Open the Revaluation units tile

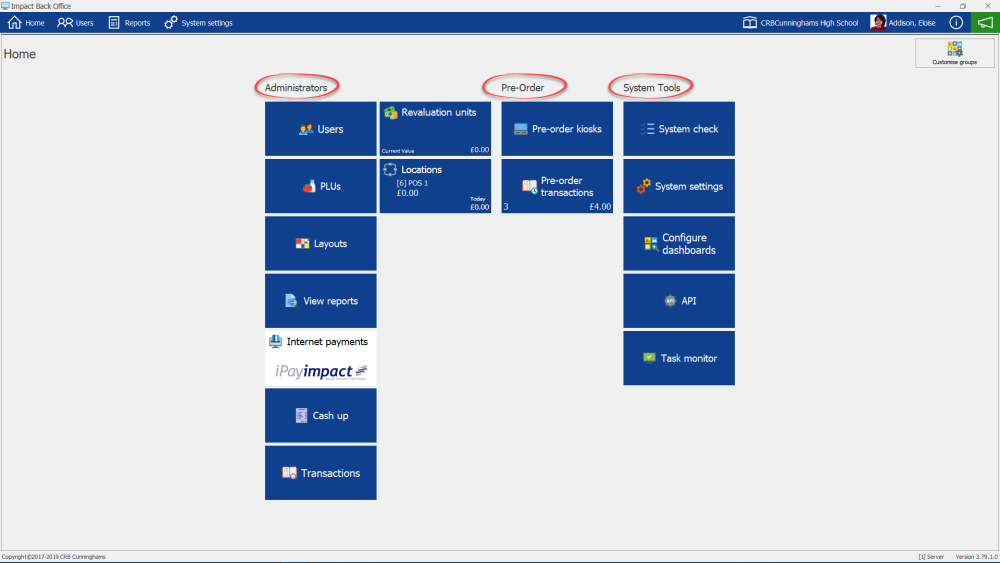[x=436, y=129]
